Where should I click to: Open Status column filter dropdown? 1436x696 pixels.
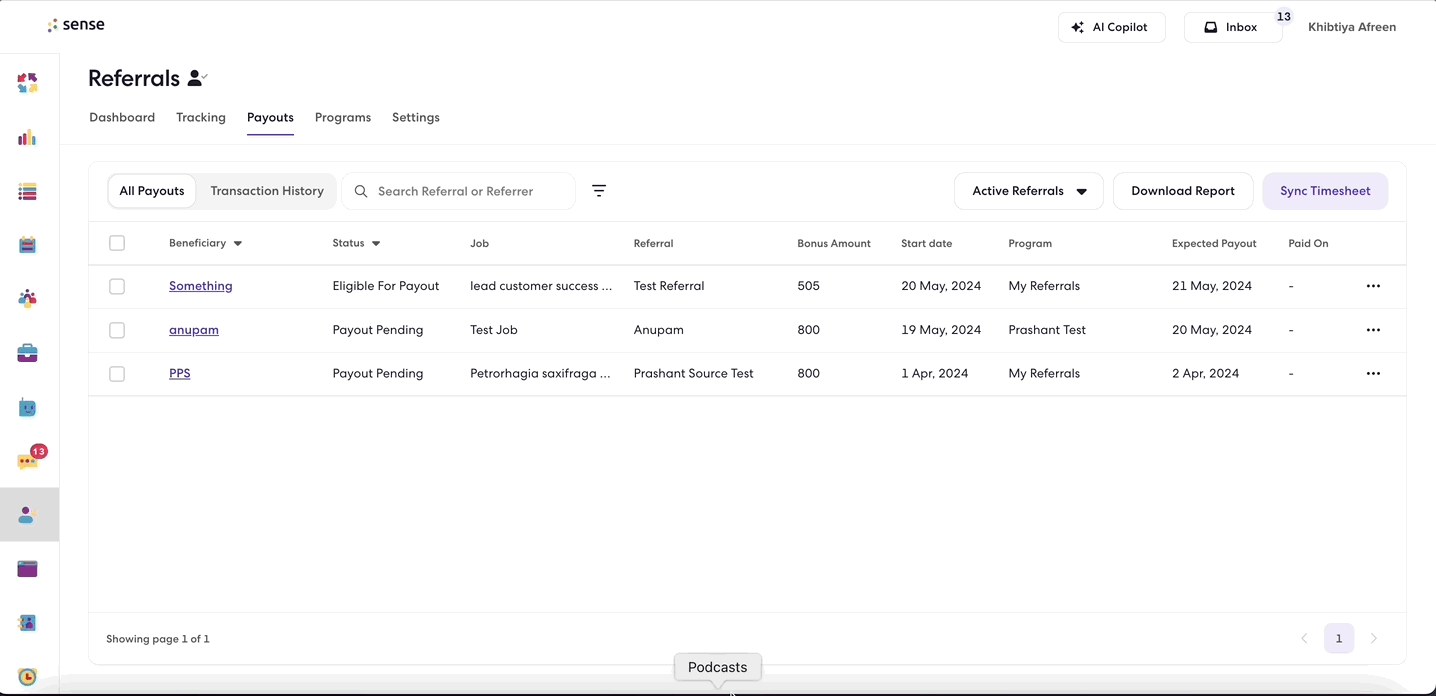[x=376, y=244]
